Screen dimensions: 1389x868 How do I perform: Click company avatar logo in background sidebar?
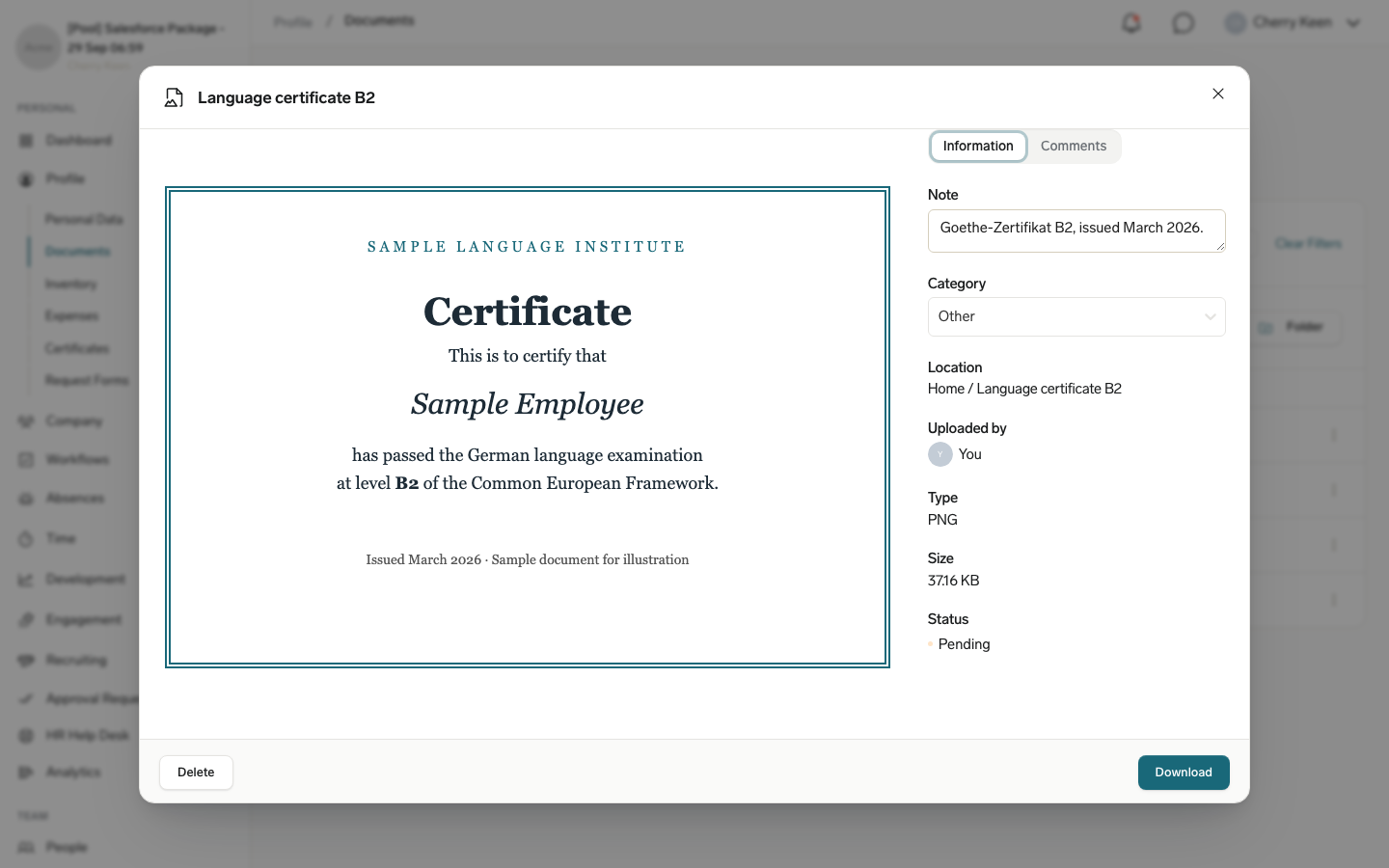(39, 47)
